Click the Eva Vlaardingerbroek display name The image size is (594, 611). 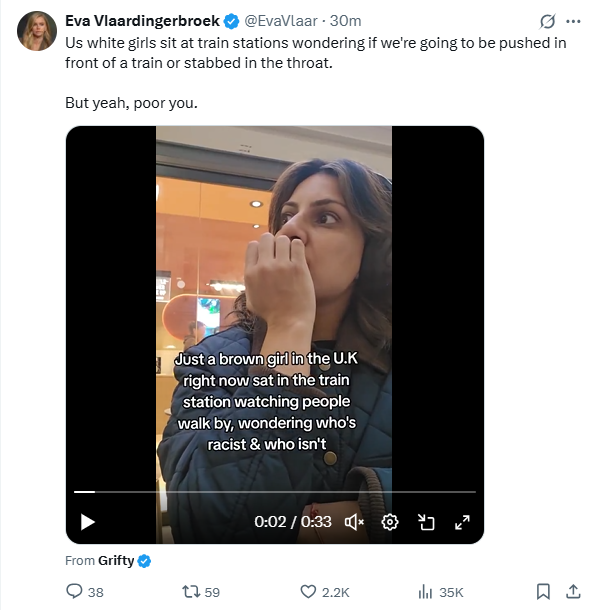coord(142,21)
